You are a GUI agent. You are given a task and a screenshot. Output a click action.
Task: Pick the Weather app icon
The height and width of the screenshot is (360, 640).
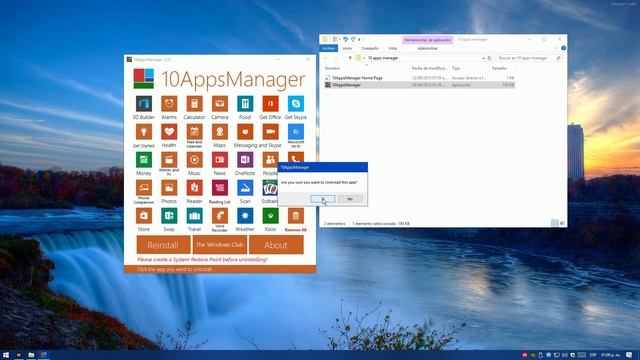click(245, 216)
